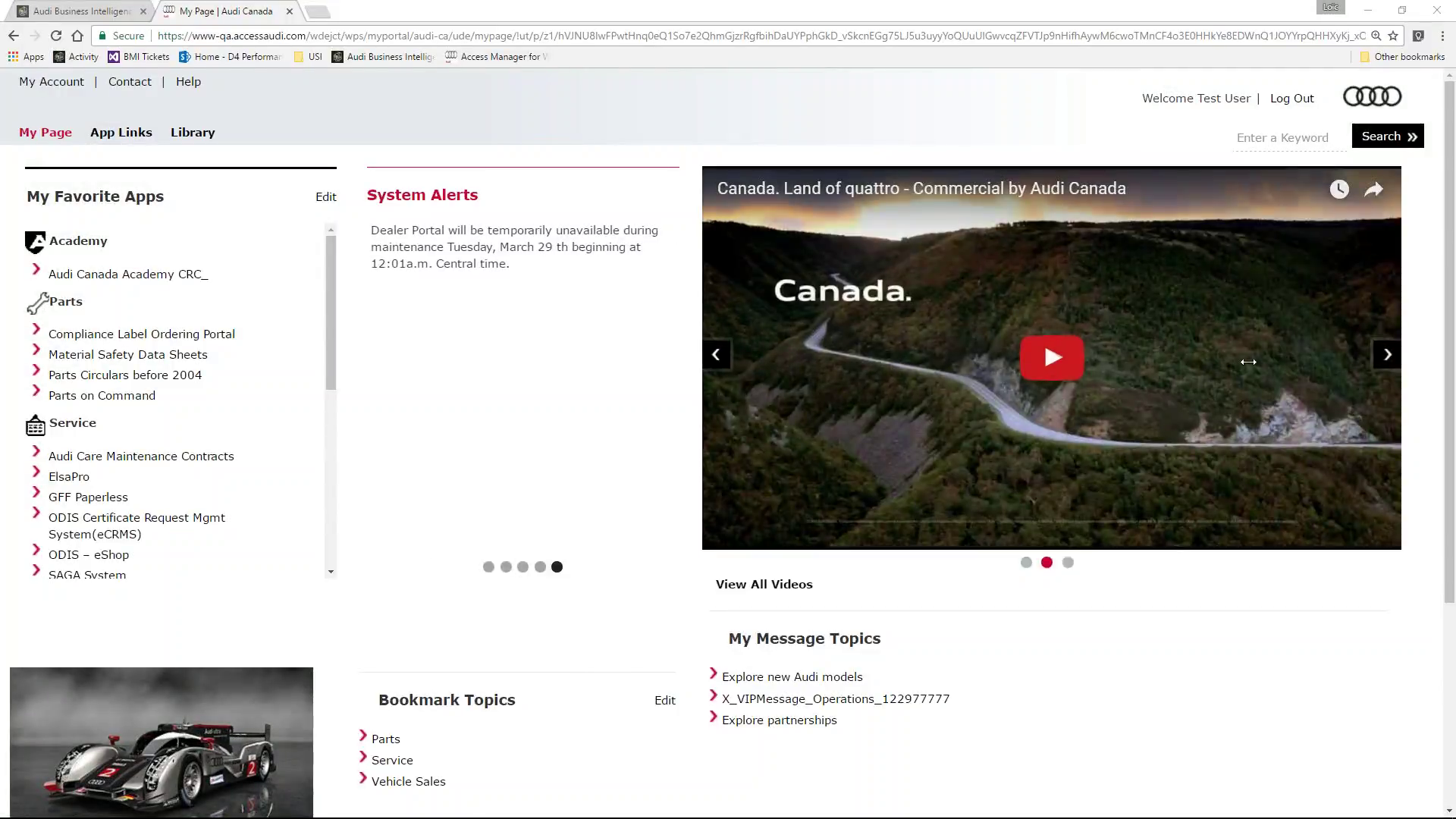The height and width of the screenshot is (819, 1456).
Task: Click the shield extension icon
Action: (1418, 36)
